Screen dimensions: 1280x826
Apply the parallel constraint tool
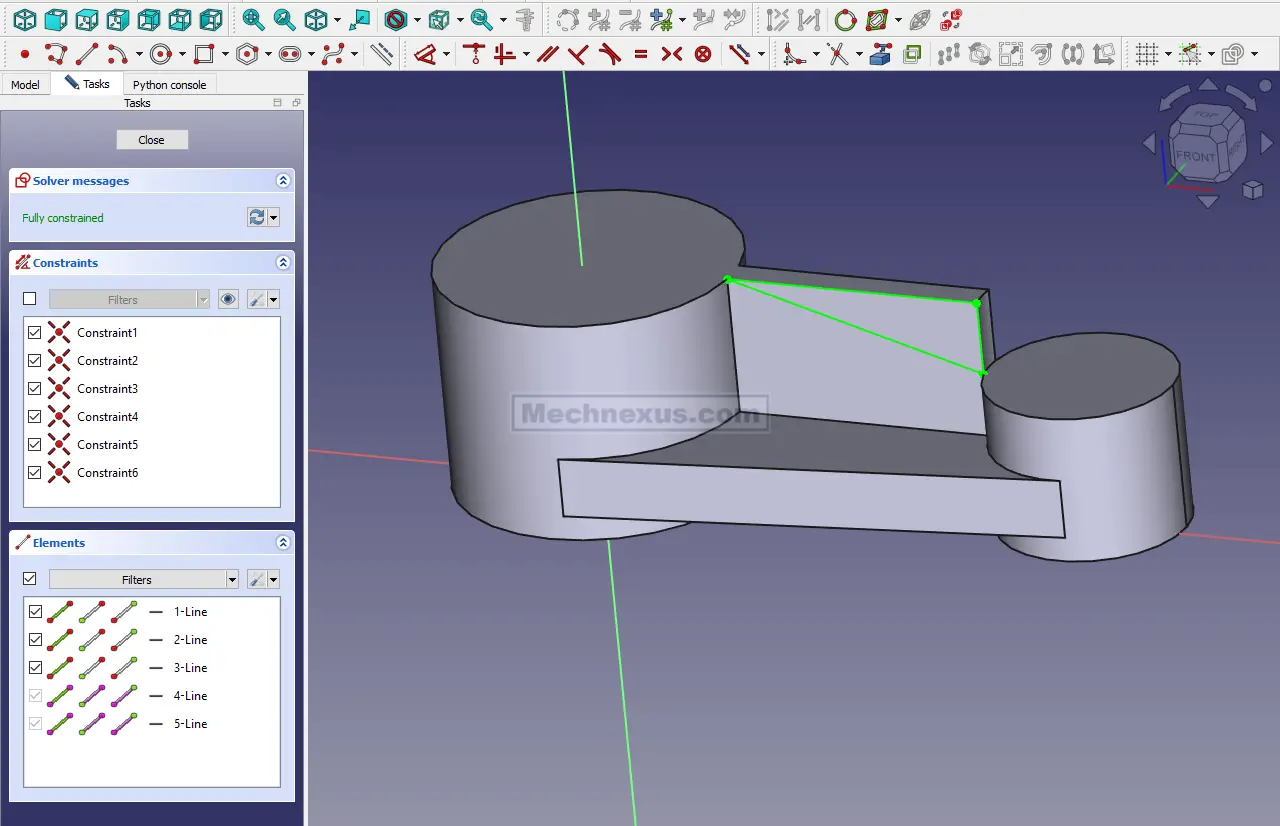tap(547, 54)
